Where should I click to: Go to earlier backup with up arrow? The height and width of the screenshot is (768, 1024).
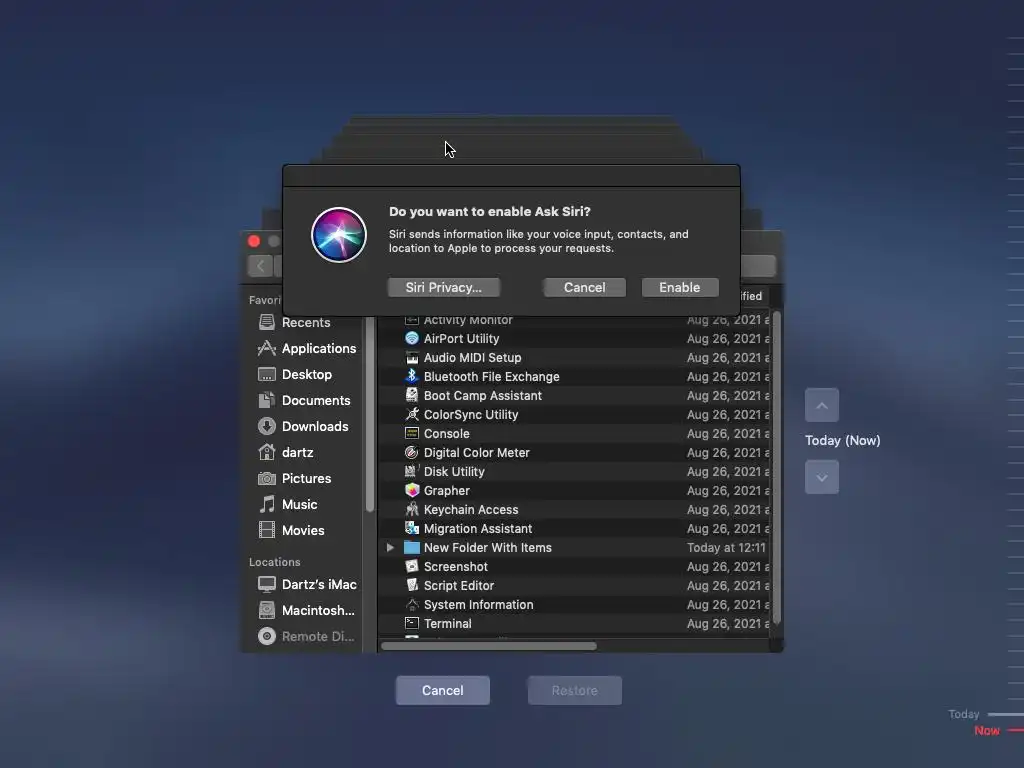point(822,406)
